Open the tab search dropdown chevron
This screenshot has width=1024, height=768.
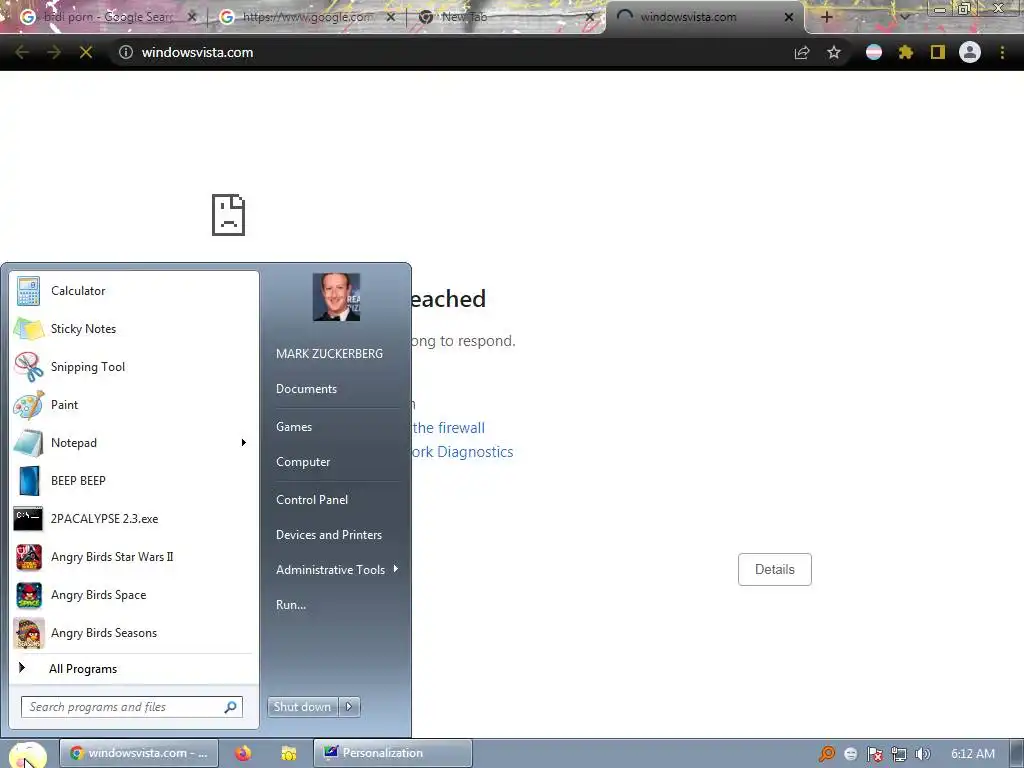(x=904, y=17)
